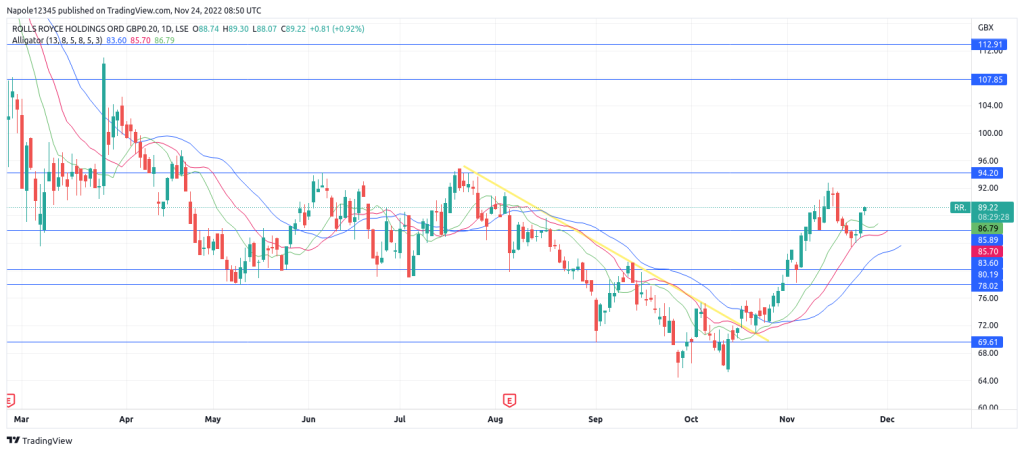1024x452 pixels.
Task: Select the yellow descending trendline
Action: click(x=614, y=253)
